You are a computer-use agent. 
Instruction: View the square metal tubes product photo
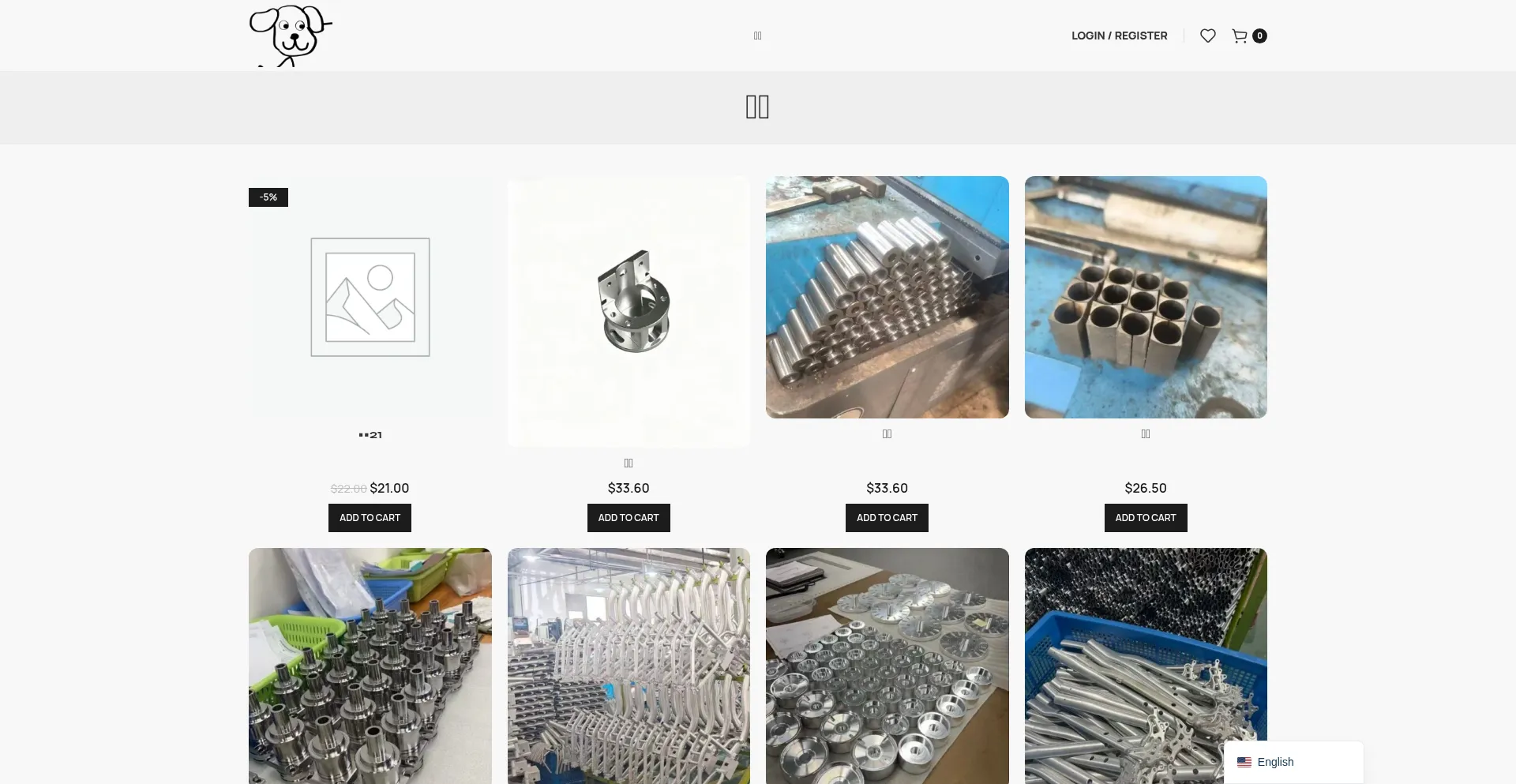tap(1145, 298)
